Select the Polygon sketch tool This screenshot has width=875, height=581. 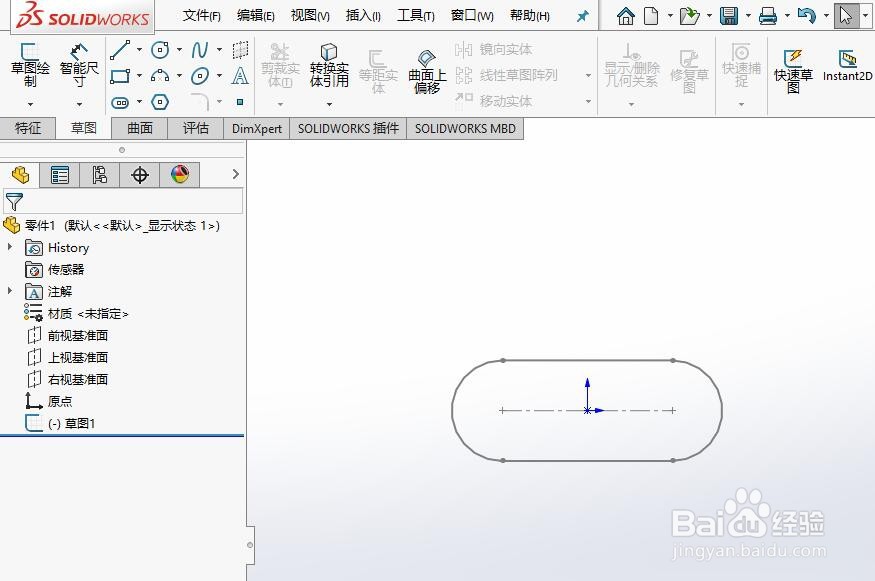(x=160, y=102)
